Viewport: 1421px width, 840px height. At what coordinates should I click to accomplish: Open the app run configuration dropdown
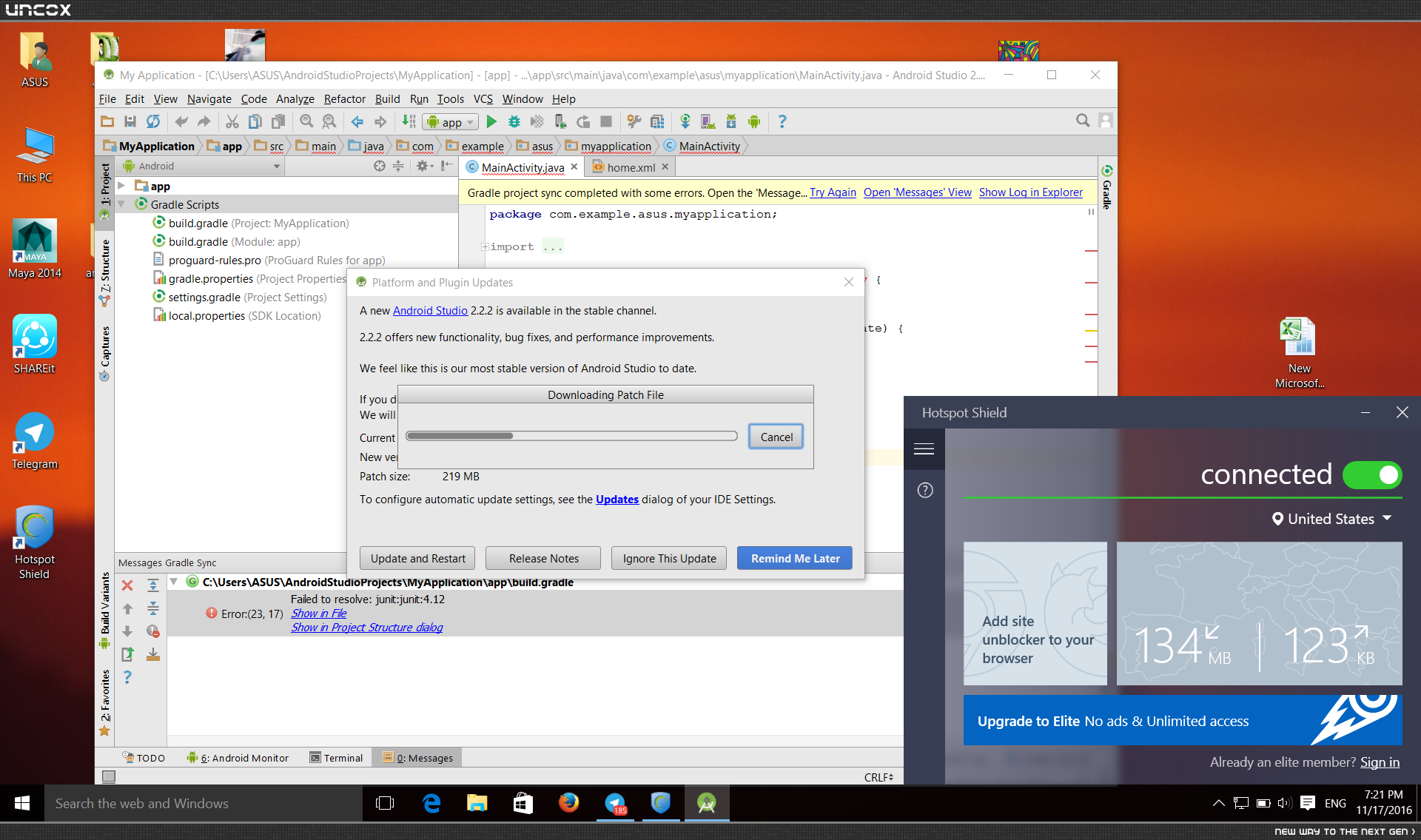(450, 122)
